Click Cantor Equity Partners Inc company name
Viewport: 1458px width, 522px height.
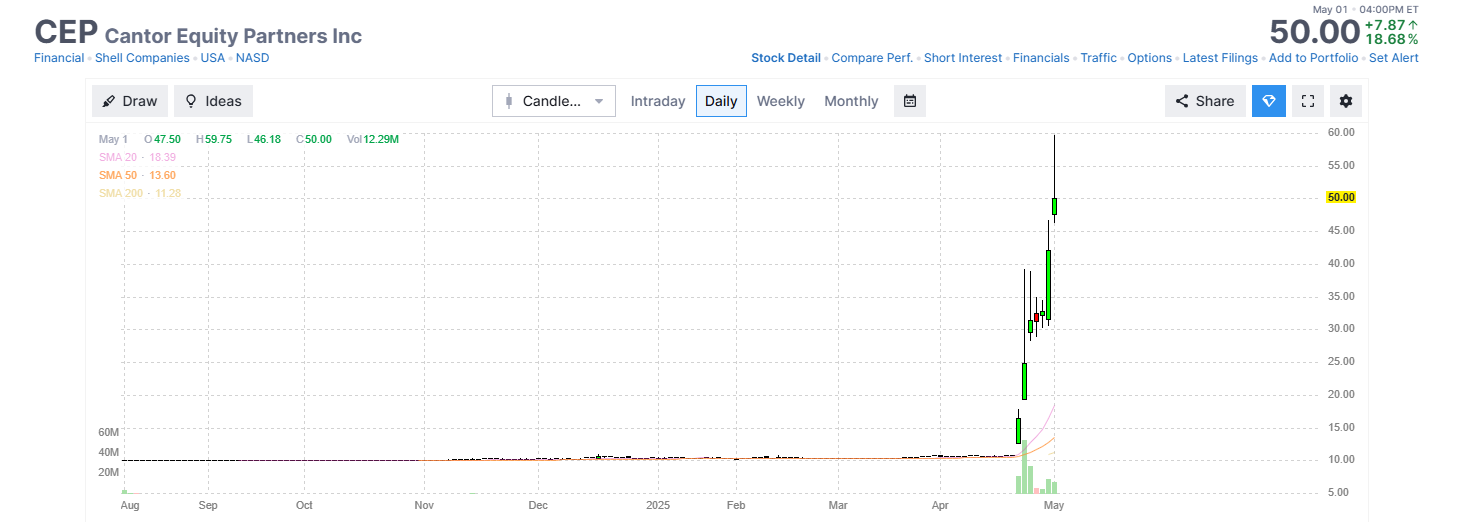click(x=233, y=36)
